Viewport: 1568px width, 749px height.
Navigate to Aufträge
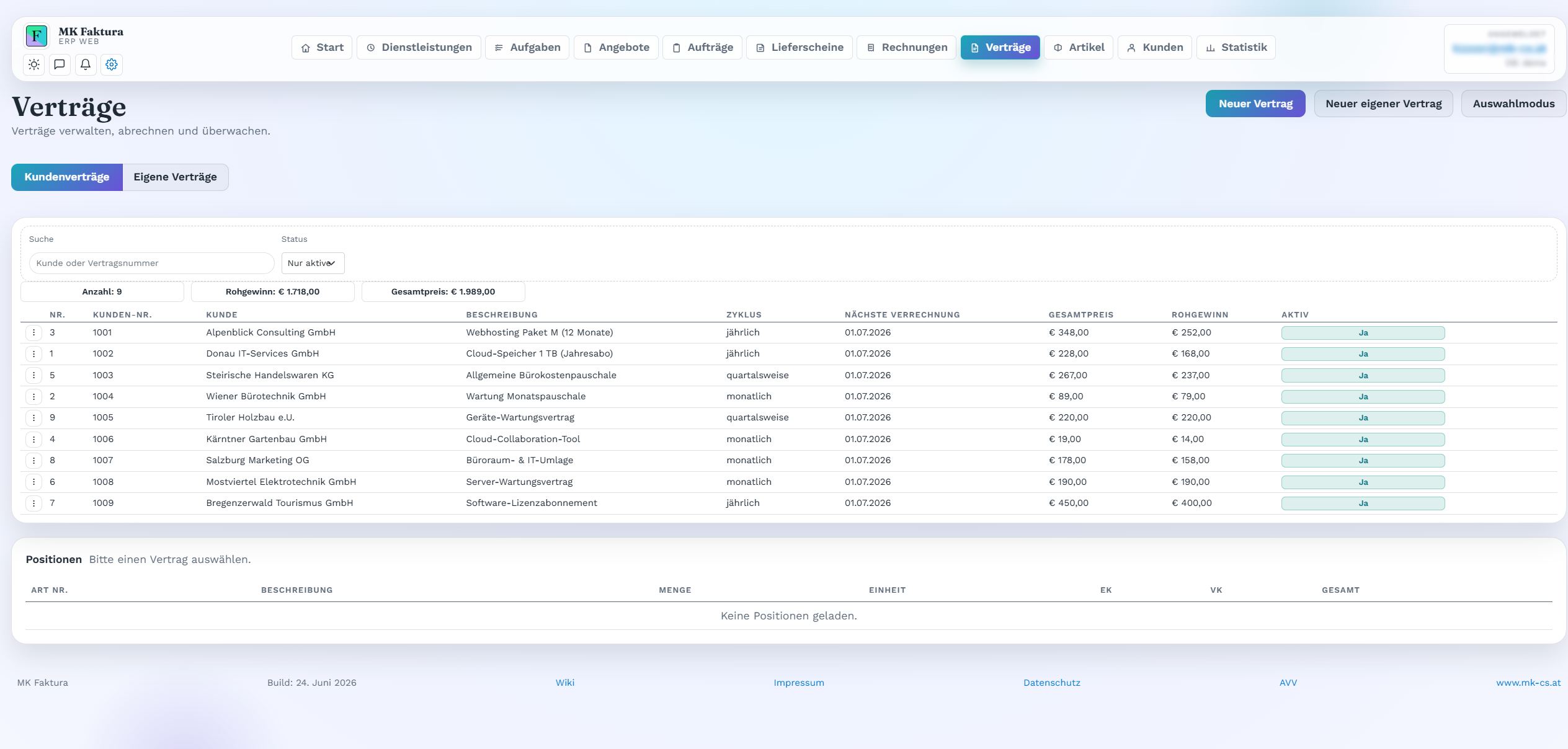703,48
